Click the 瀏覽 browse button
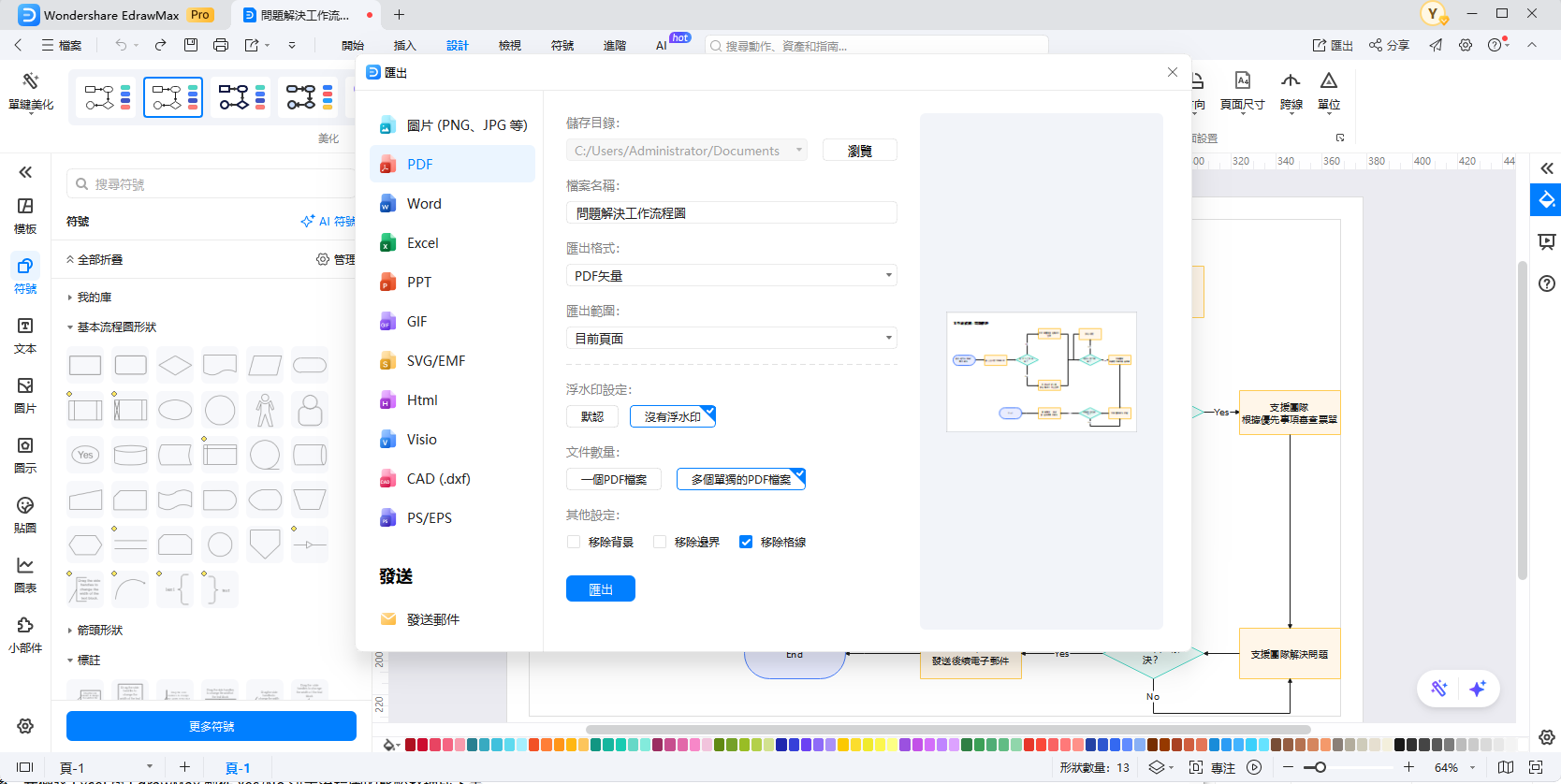Screen dimensions: 1561x784 coord(859,151)
